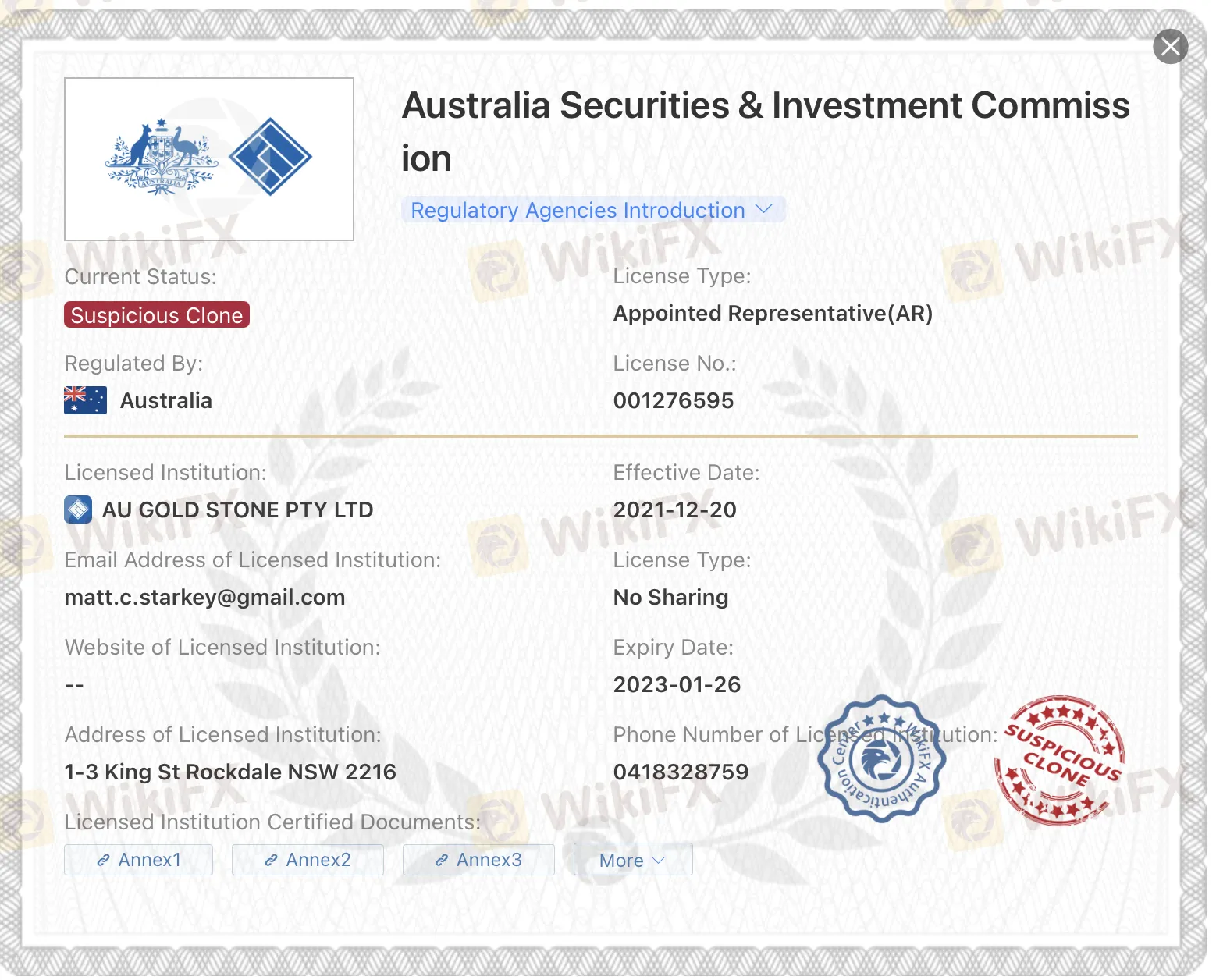
Task: Close the license details popup
Action: [1170, 47]
